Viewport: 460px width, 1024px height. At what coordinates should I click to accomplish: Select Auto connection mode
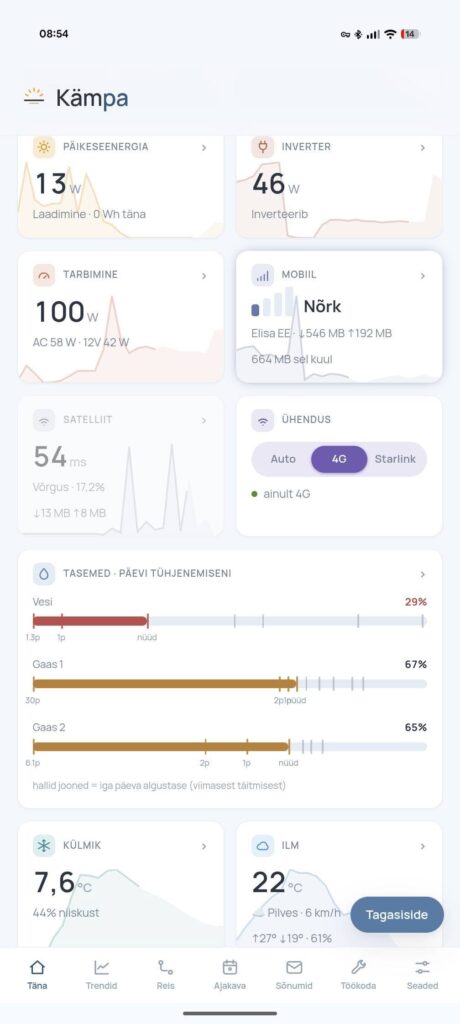(x=283, y=459)
